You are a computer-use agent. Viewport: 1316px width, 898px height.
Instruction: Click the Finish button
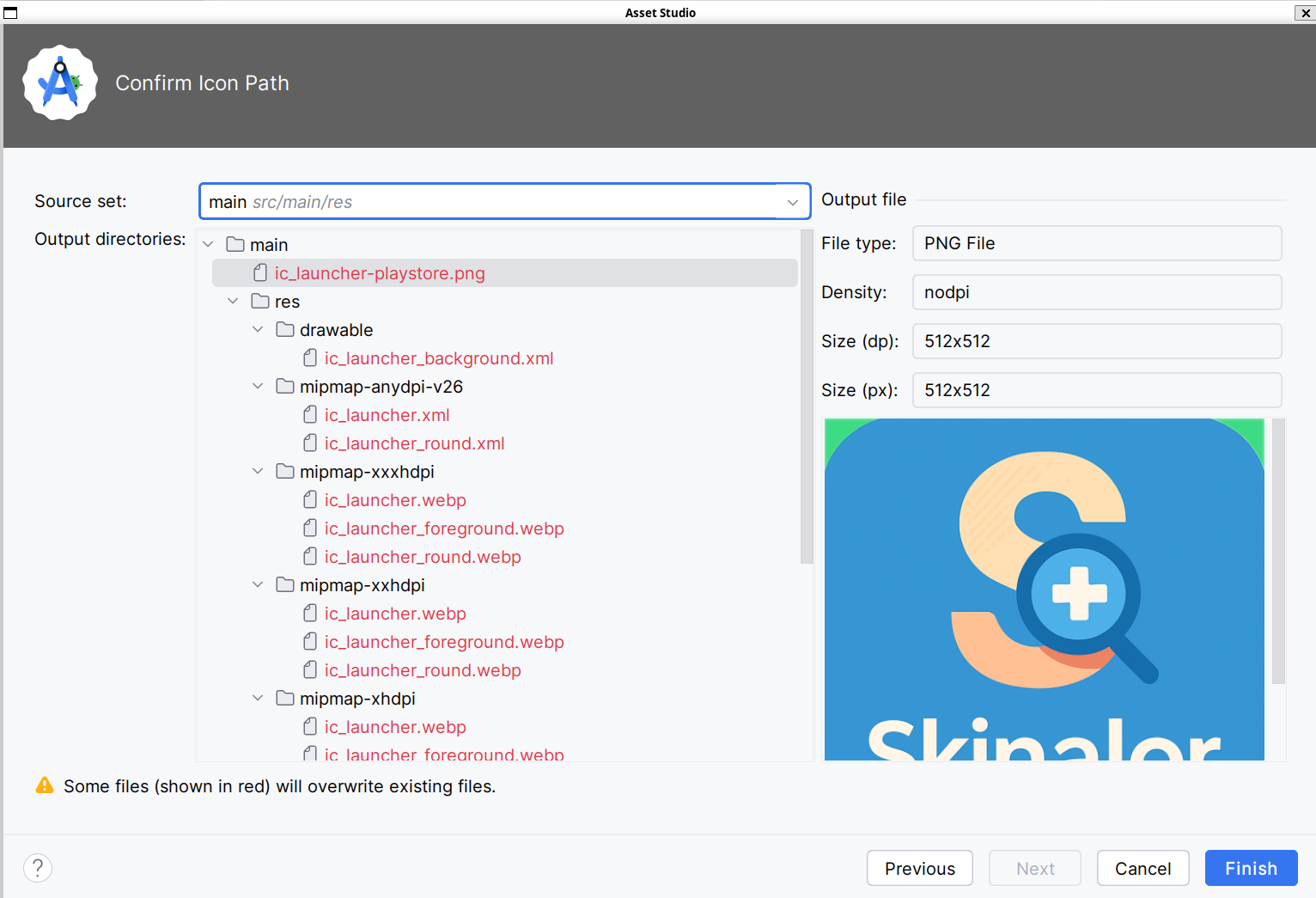click(1251, 868)
